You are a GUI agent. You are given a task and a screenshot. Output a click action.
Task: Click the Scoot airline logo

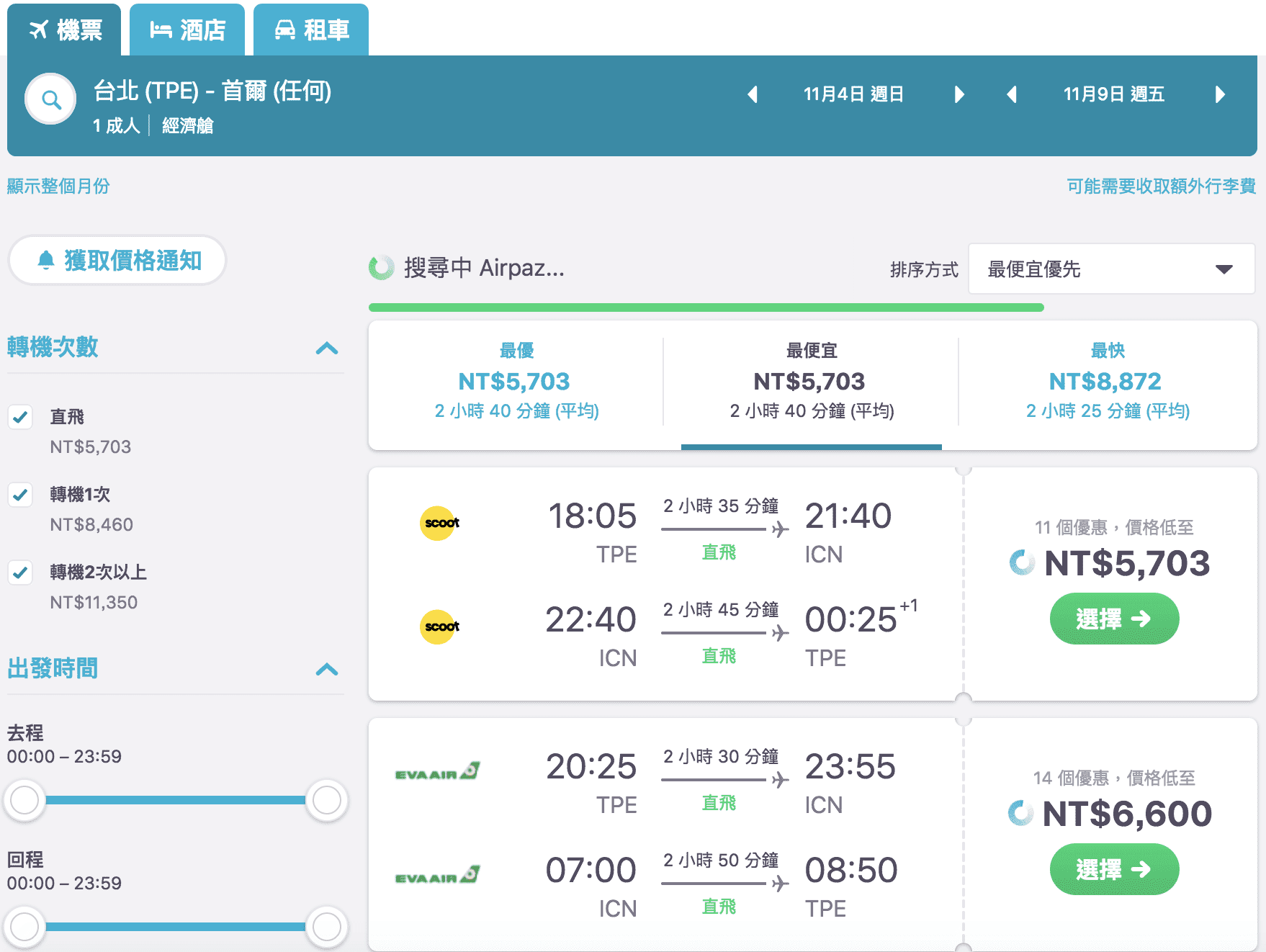click(x=439, y=523)
